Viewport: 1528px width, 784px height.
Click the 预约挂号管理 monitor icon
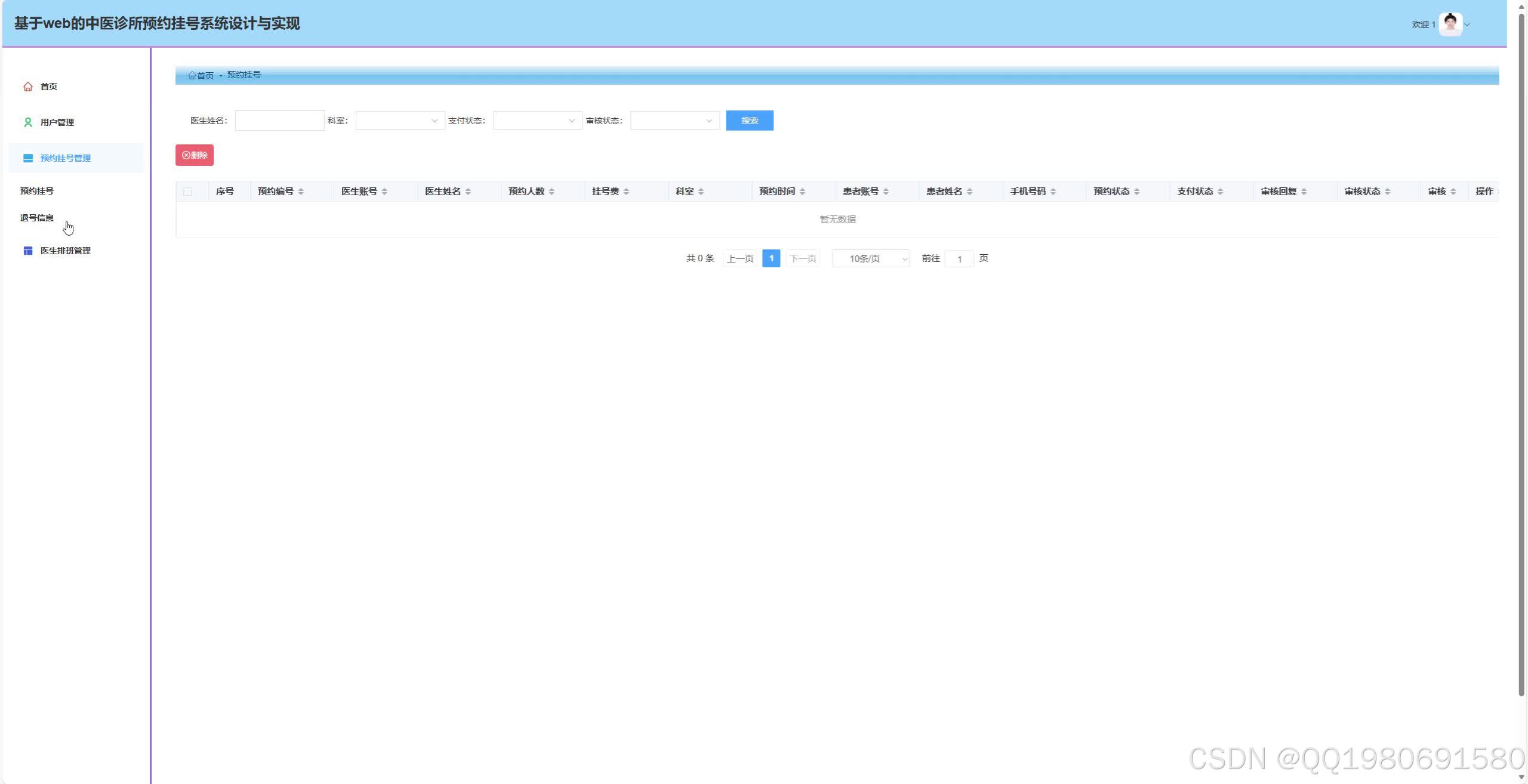27,158
